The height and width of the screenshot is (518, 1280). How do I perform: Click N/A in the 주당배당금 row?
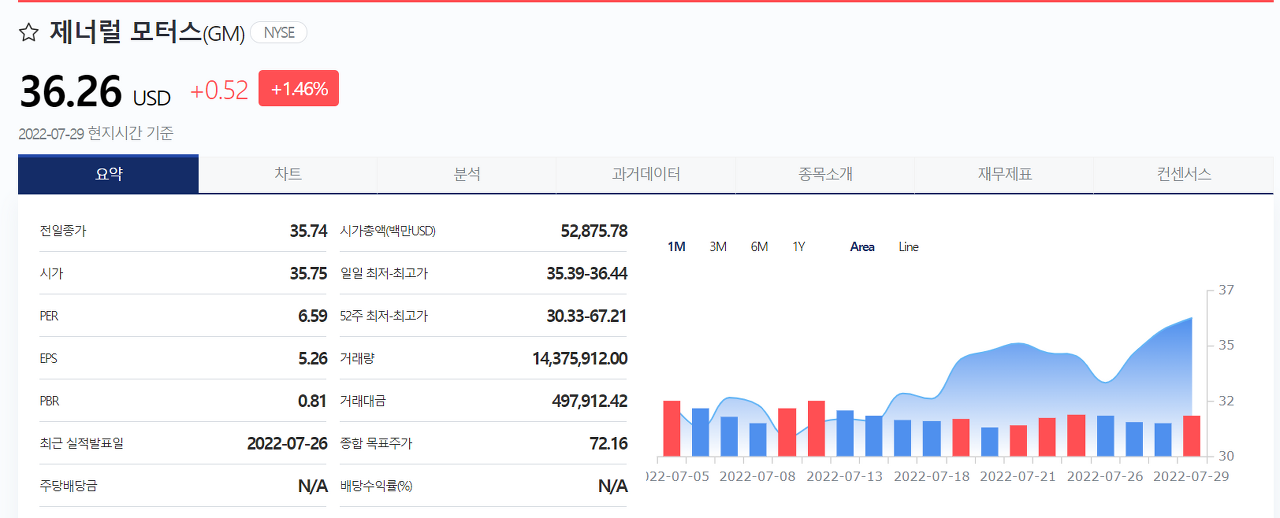(x=313, y=486)
